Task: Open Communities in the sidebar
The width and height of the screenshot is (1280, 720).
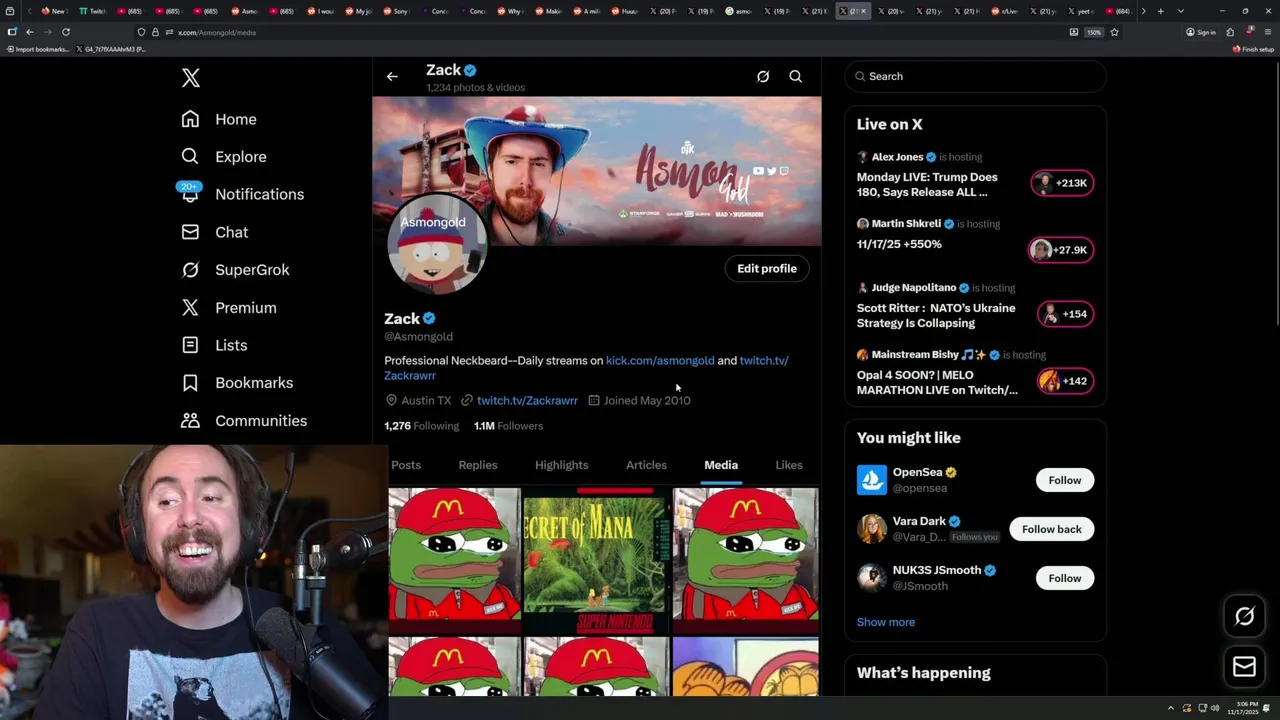Action: tap(244, 421)
